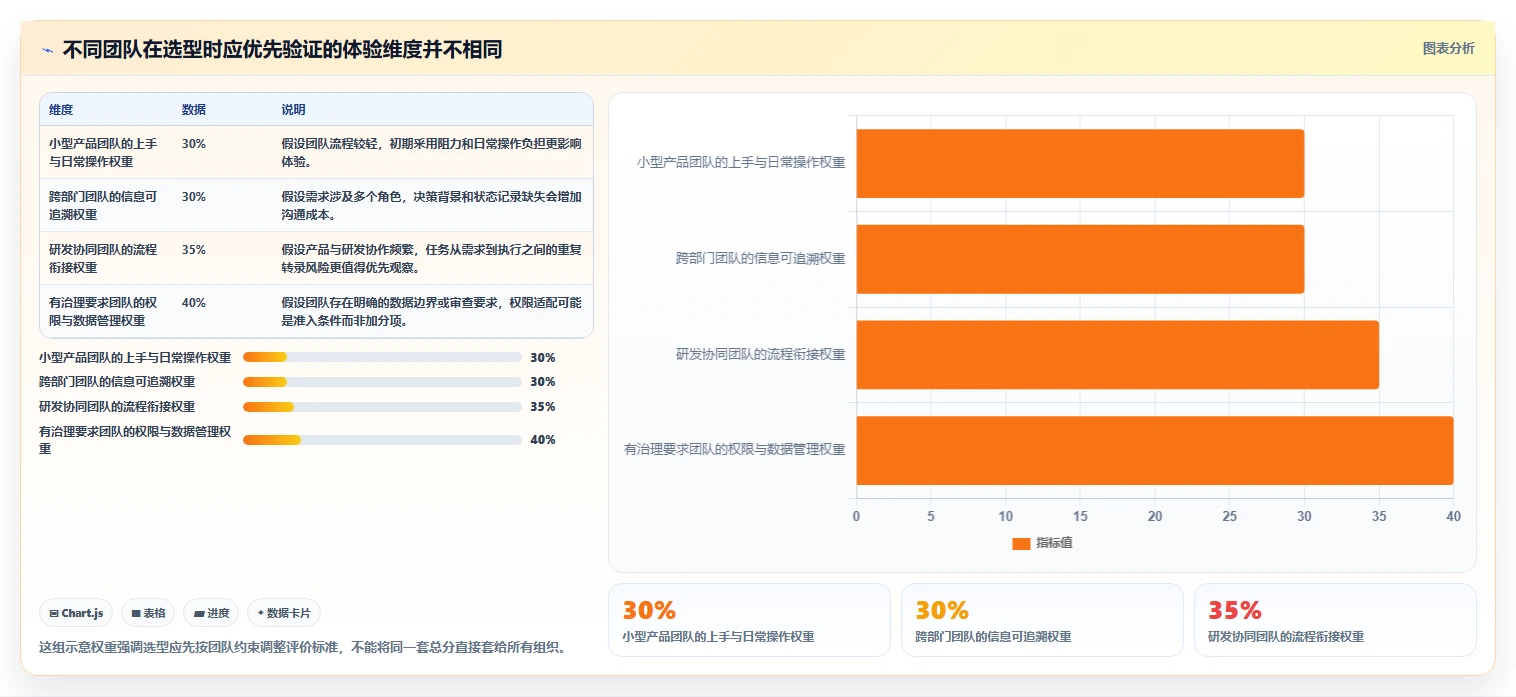1516x697 pixels.
Task: Click the x-axis tick label 25
Action: pos(1229,517)
